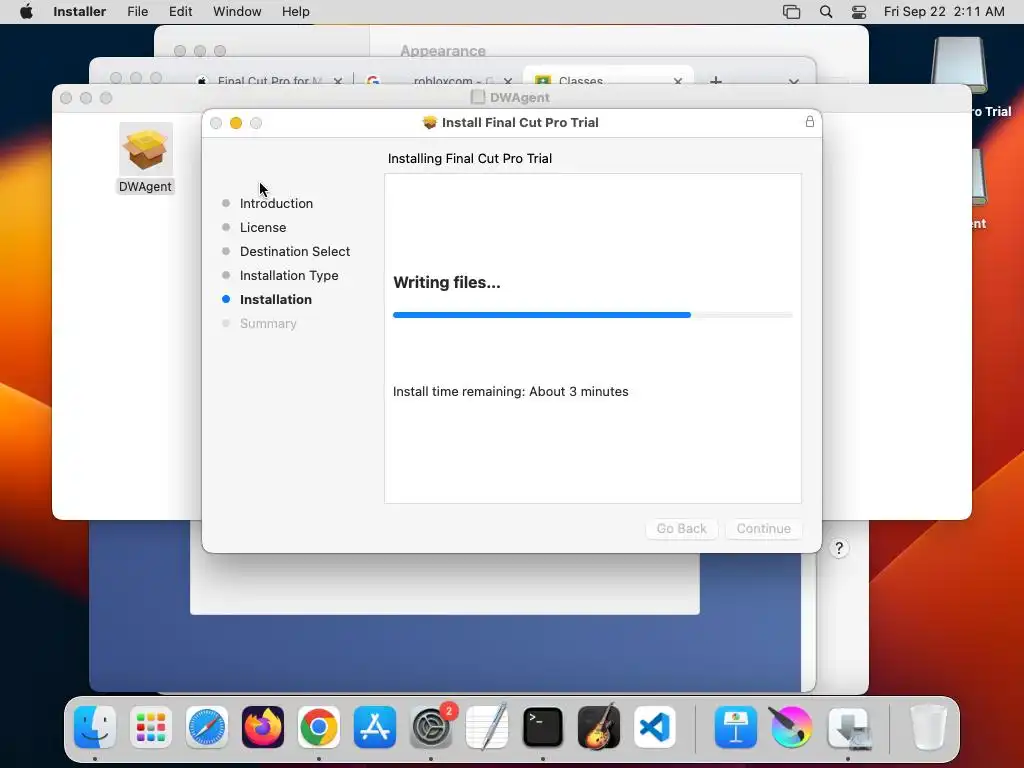Viewport: 1024px width, 768px height.
Task: Open Stage Manager from the menu bar
Action: [x=791, y=12]
